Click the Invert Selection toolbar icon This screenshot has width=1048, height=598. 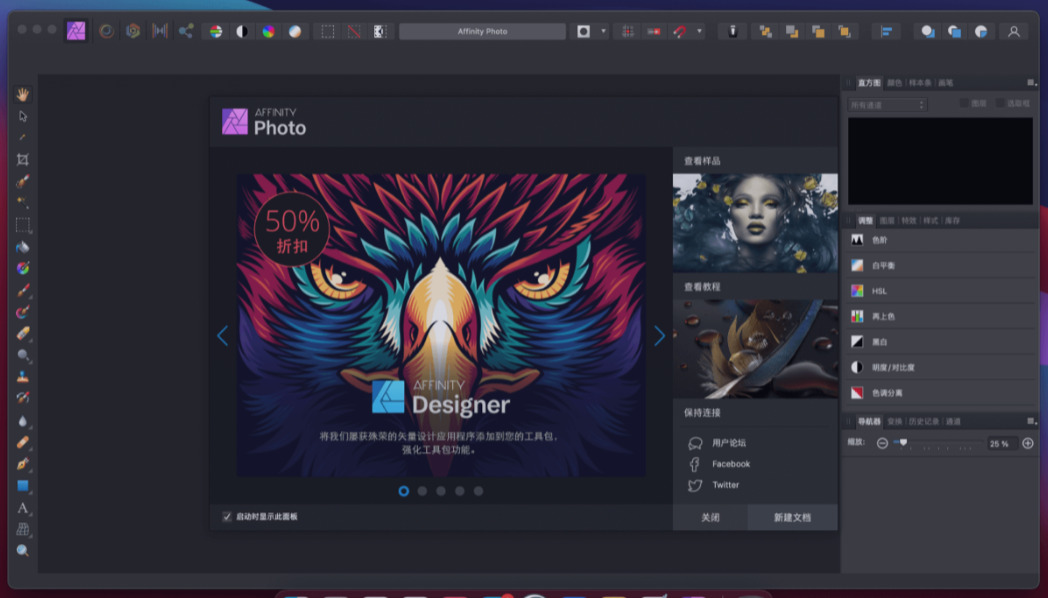380,31
